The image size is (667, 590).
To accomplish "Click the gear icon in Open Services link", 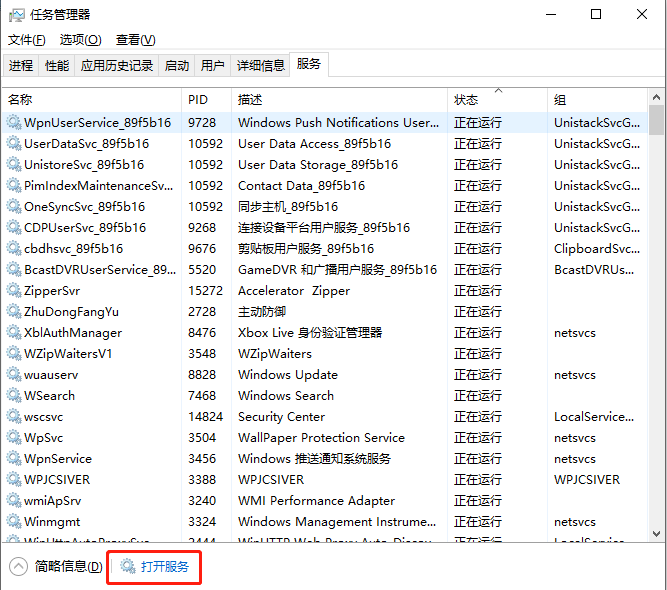I will click(x=128, y=567).
